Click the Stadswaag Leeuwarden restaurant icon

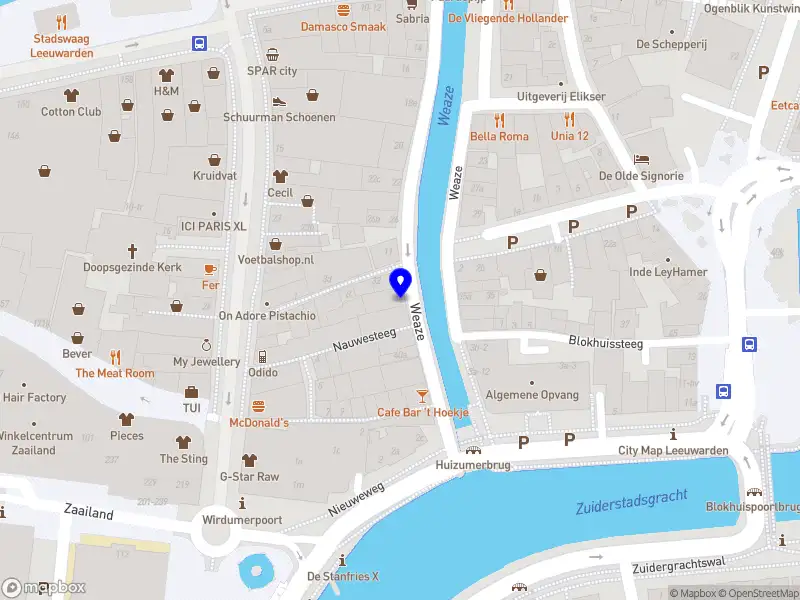[x=61, y=22]
